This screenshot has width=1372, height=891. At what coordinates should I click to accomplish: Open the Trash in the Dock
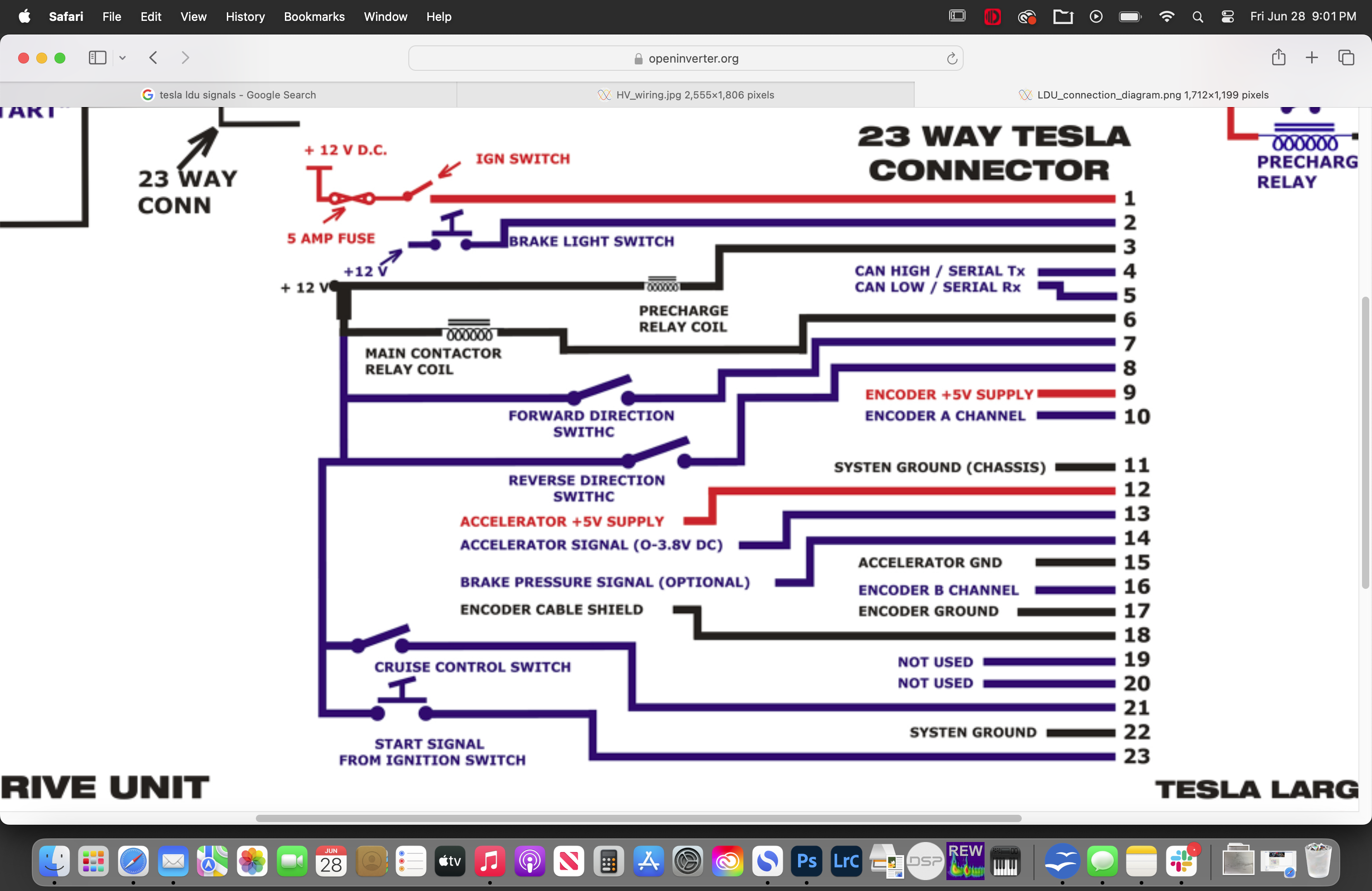point(1318,861)
